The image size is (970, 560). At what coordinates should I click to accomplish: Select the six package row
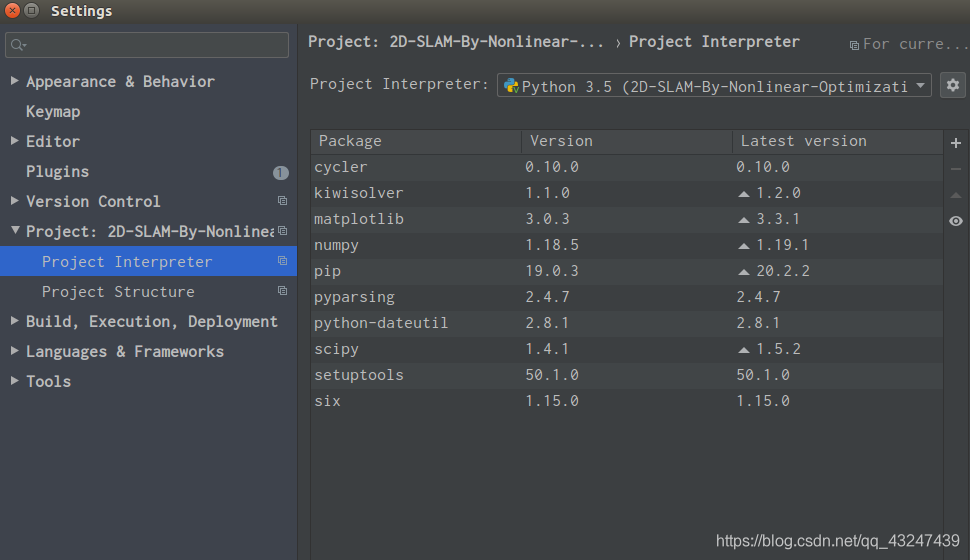(x=627, y=401)
